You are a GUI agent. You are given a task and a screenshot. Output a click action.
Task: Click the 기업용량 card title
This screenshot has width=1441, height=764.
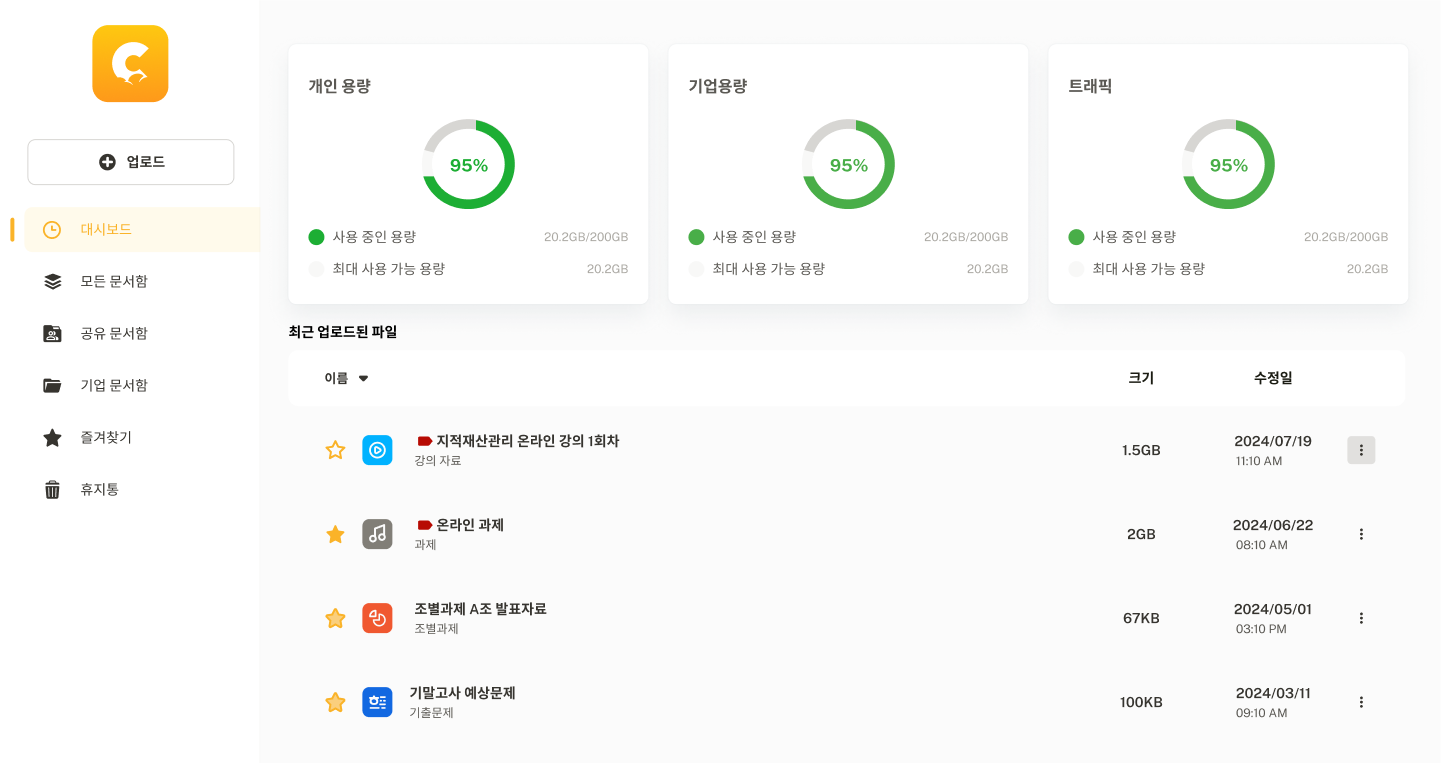pos(718,86)
